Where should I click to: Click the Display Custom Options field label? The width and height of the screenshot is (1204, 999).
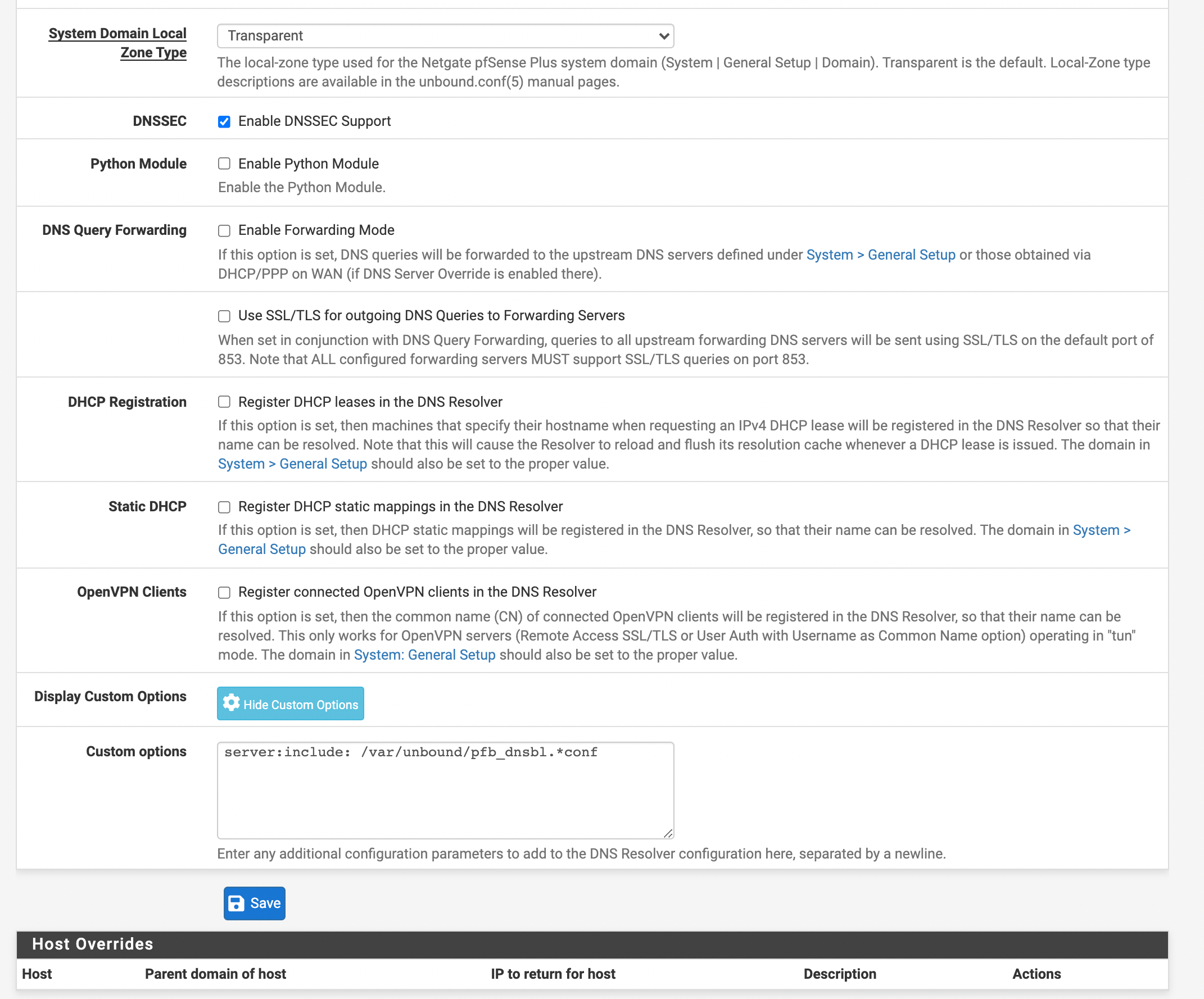point(110,696)
